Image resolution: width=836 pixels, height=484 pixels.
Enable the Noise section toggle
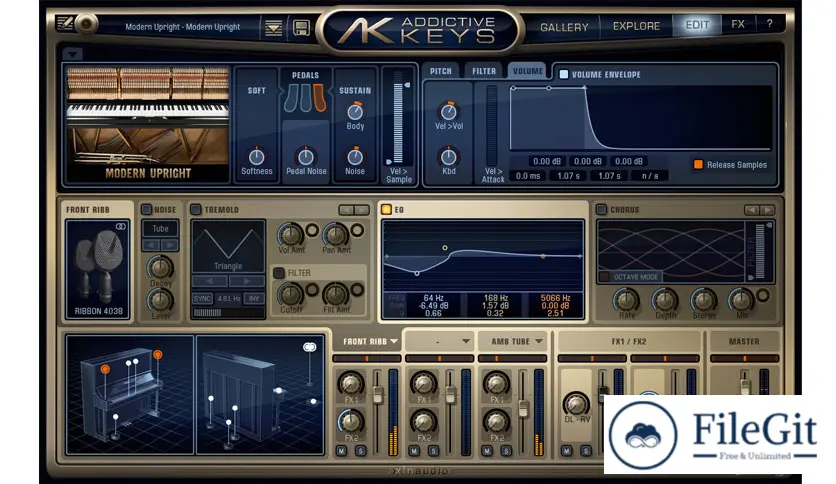(146, 209)
